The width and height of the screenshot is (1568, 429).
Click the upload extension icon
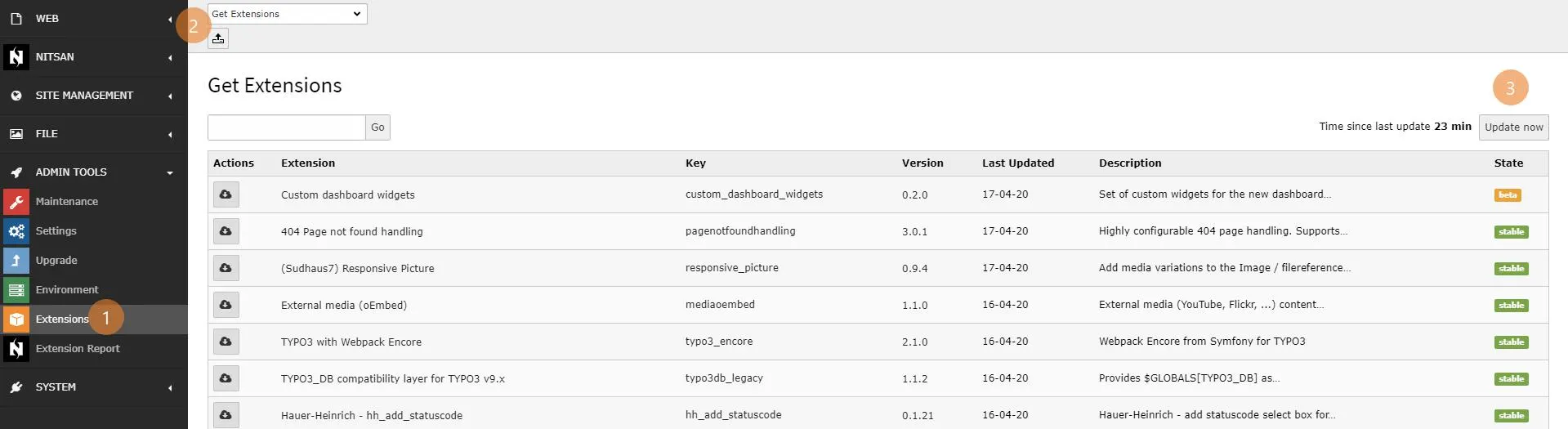point(218,38)
